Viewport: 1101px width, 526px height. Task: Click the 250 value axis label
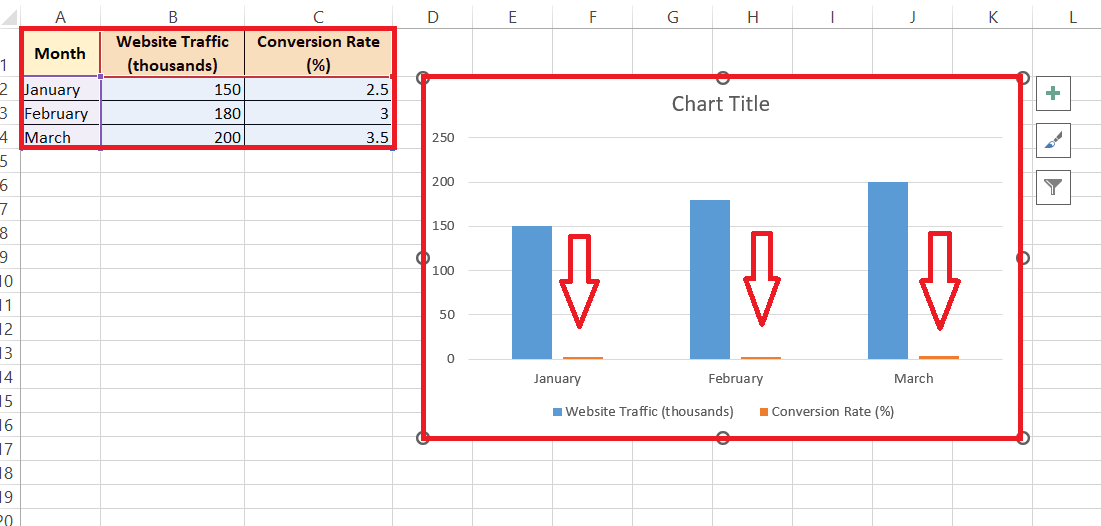[x=444, y=138]
